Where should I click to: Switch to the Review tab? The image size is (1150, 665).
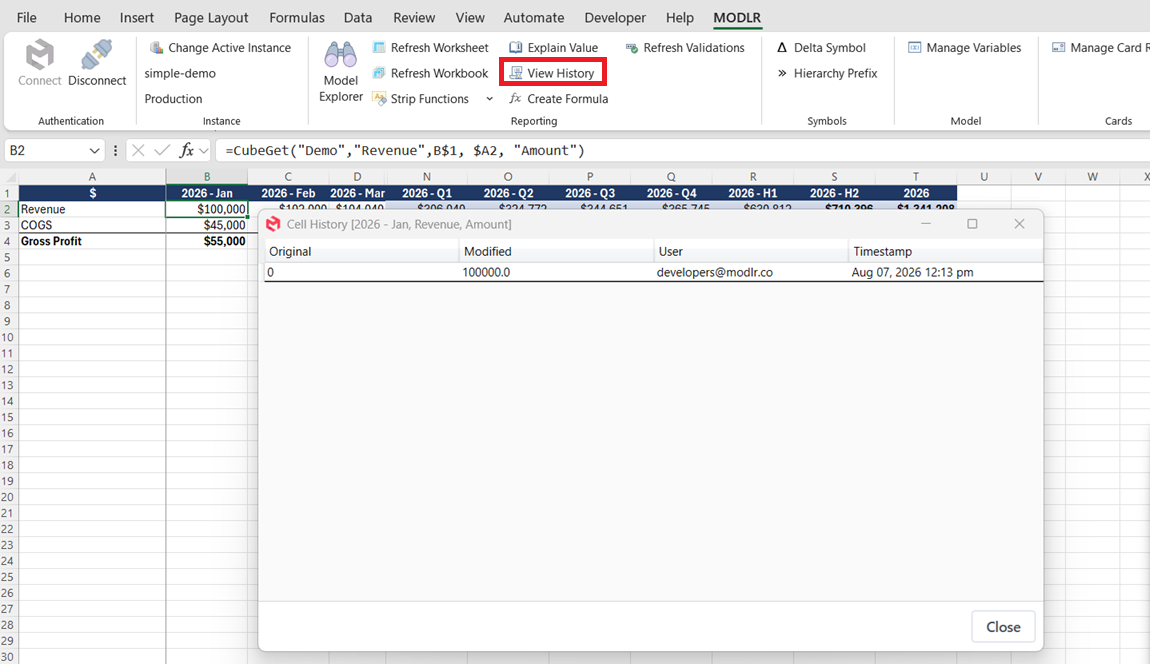(414, 18)
